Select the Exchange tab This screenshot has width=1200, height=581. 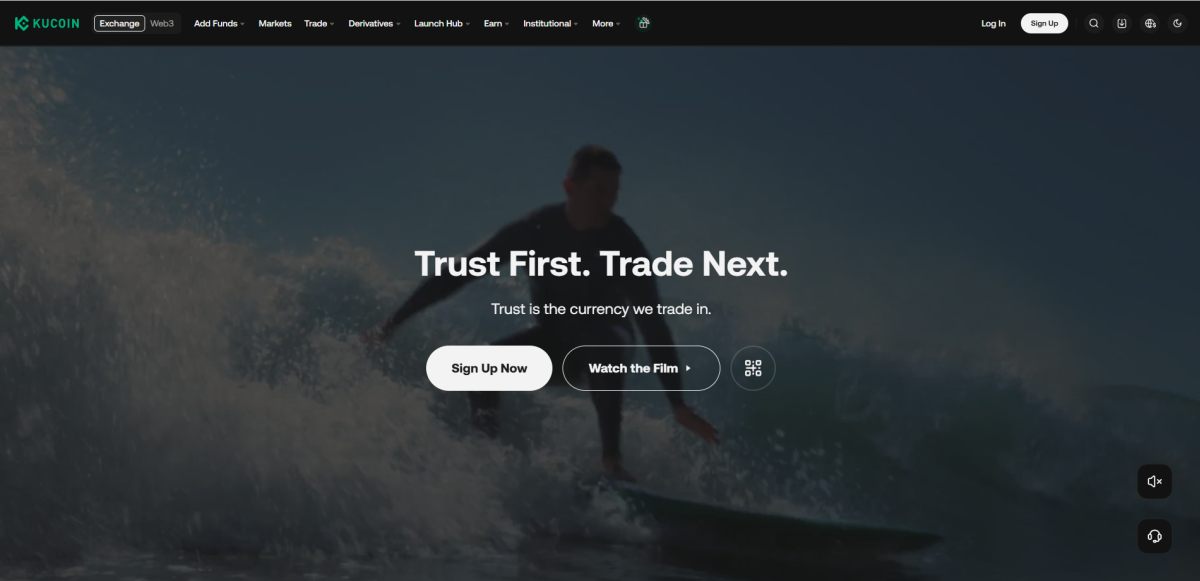pos(120,23)
